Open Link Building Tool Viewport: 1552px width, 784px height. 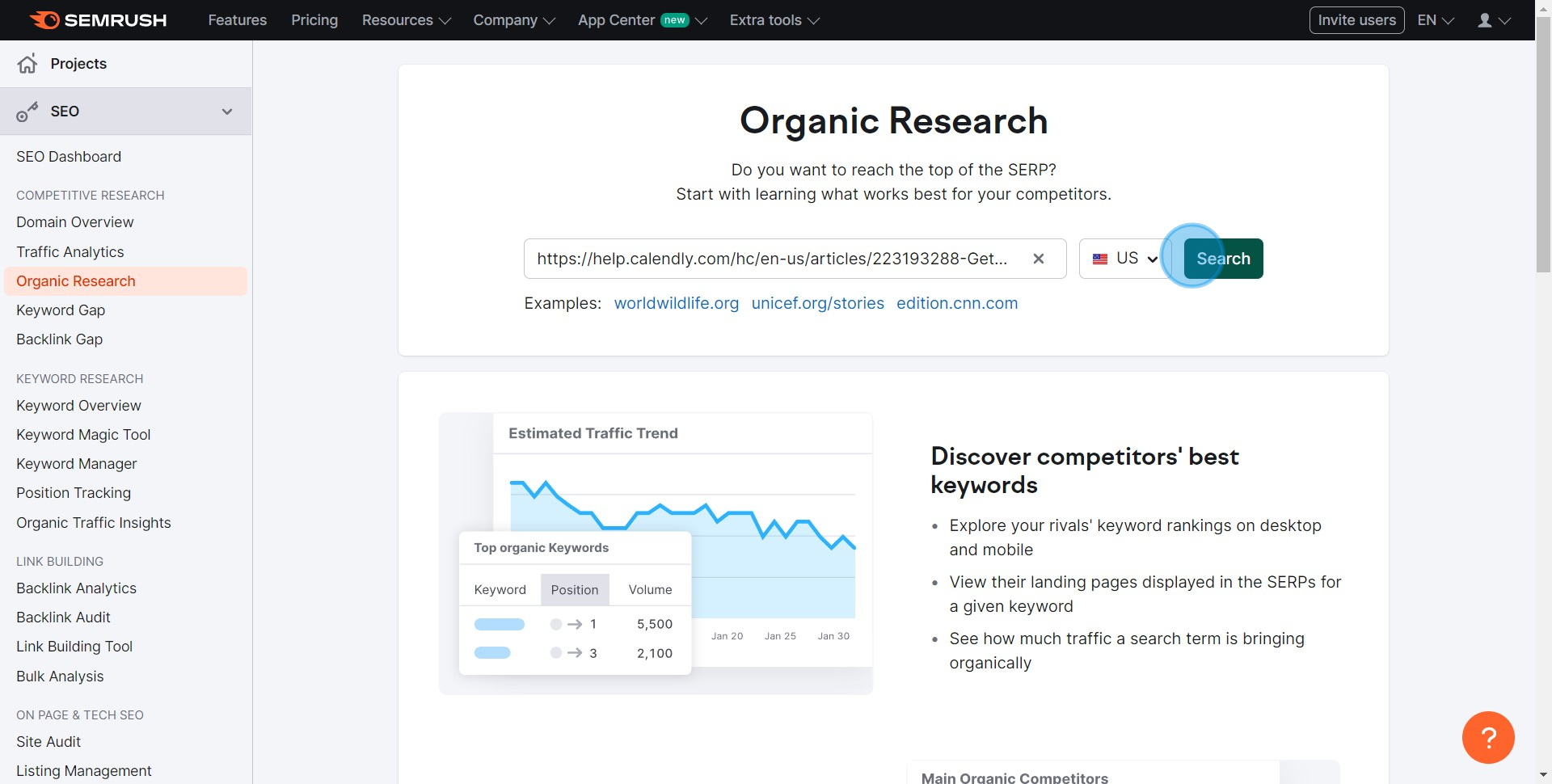[x=74, y=647]
